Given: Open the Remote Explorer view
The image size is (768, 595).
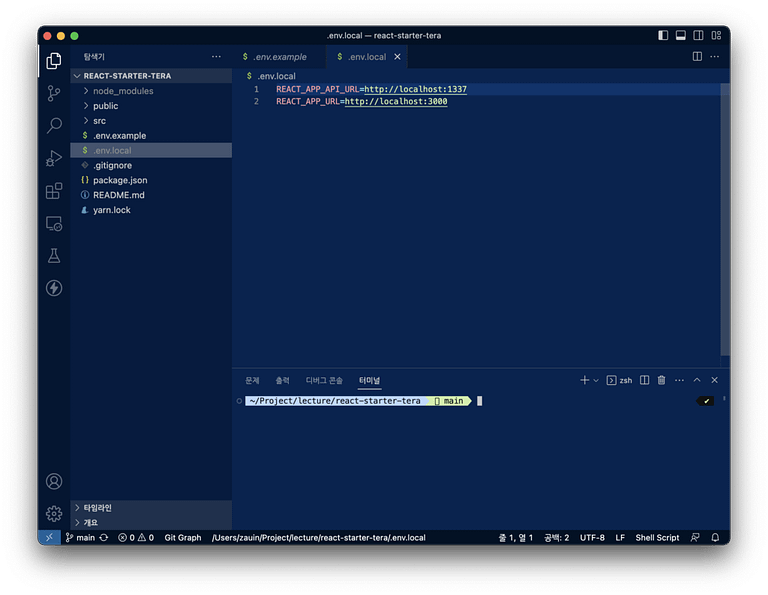Looking at the screenshot, I should click(54, 224).
